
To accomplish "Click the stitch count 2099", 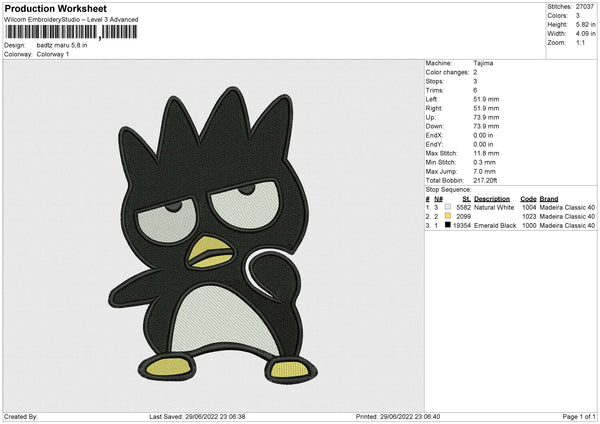I will pyautogui.click(x=464, y=217).
